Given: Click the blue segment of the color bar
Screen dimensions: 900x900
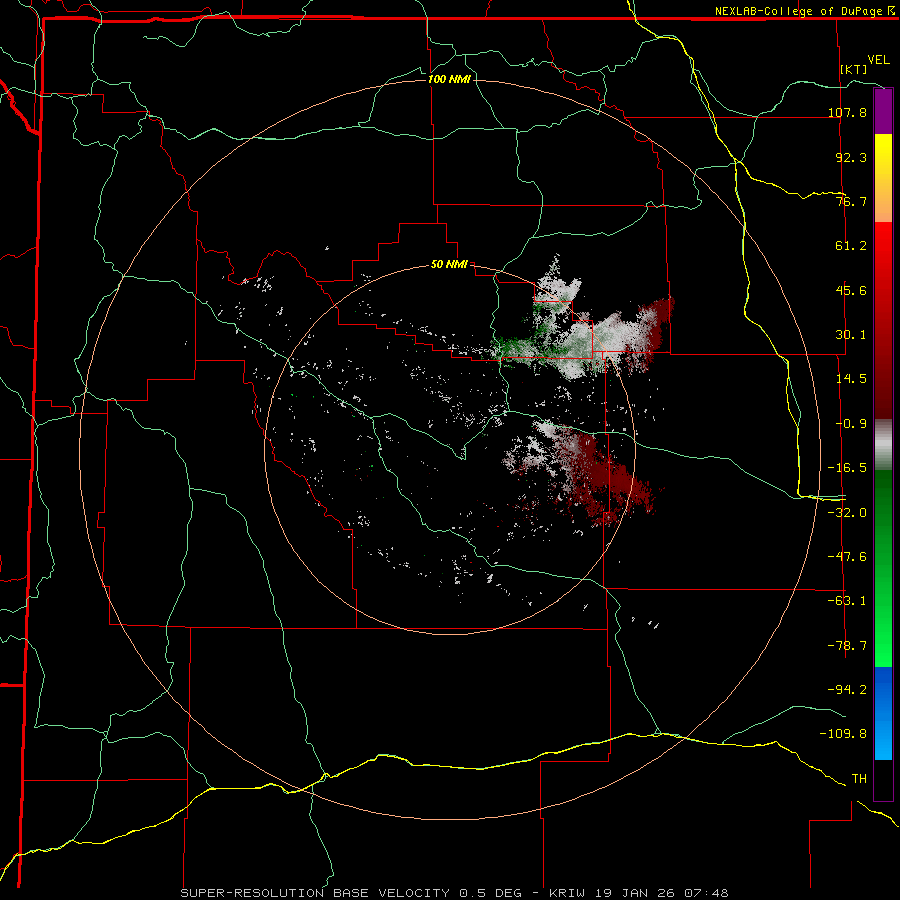Looking at the screenshot, I should pyautogui.click(x=883, y=713).
